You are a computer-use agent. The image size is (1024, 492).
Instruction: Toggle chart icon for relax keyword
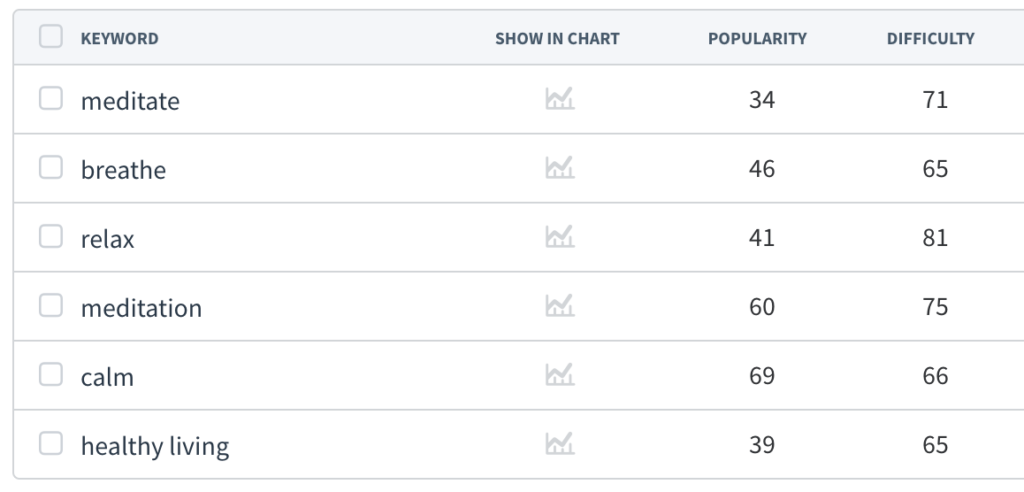tap(560, 237)
